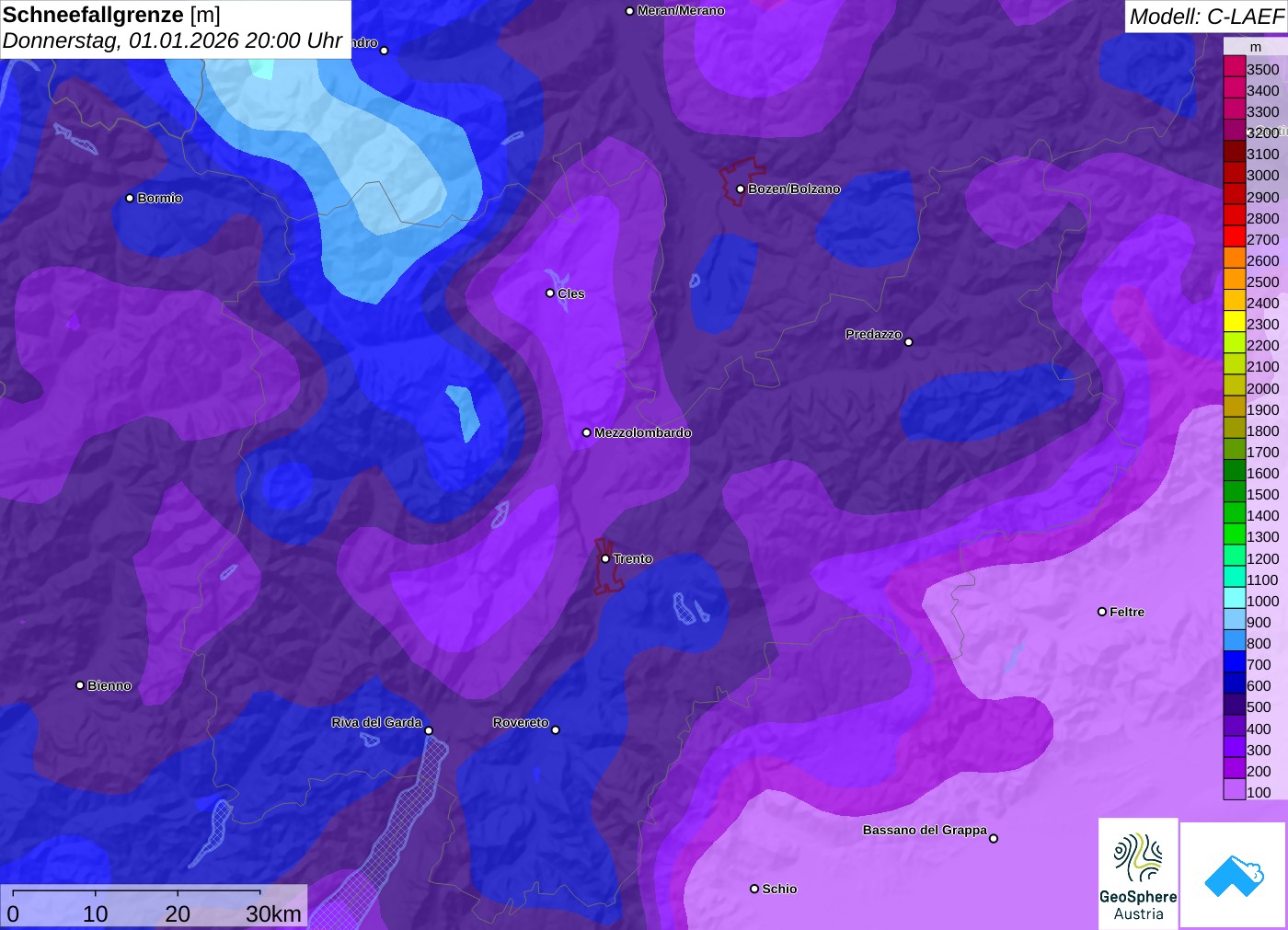
Task: Select the Bassano del Grappa marker
Action: click(x=994, y=838)
